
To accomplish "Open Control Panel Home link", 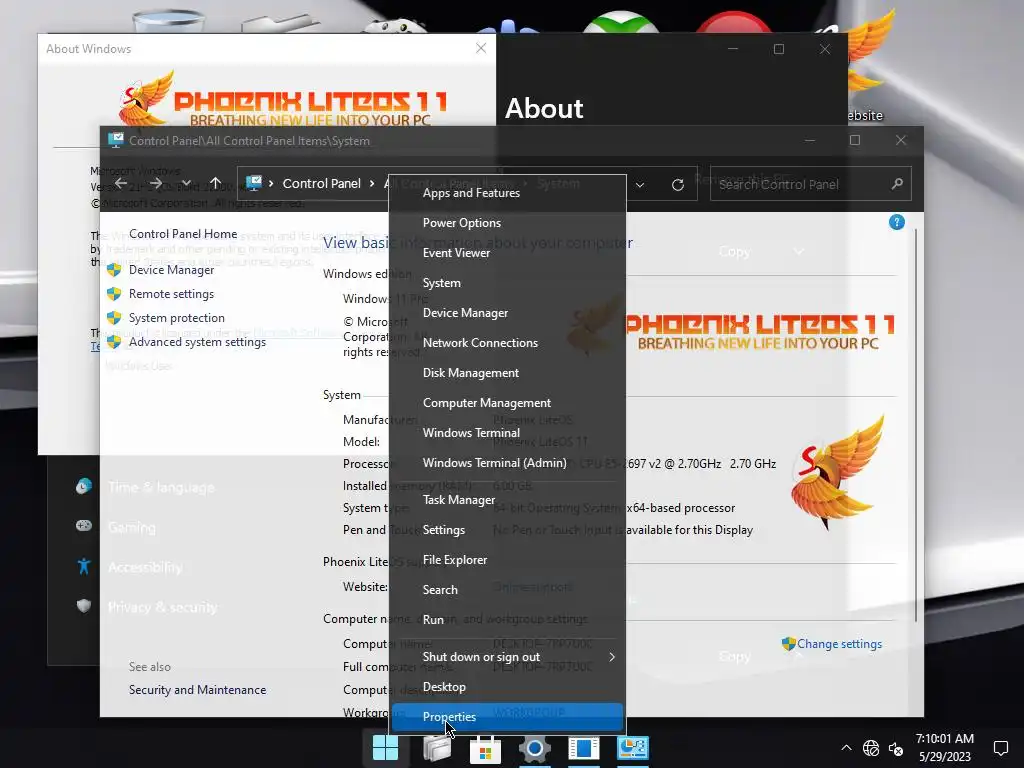I will click(x=183, y=234).
